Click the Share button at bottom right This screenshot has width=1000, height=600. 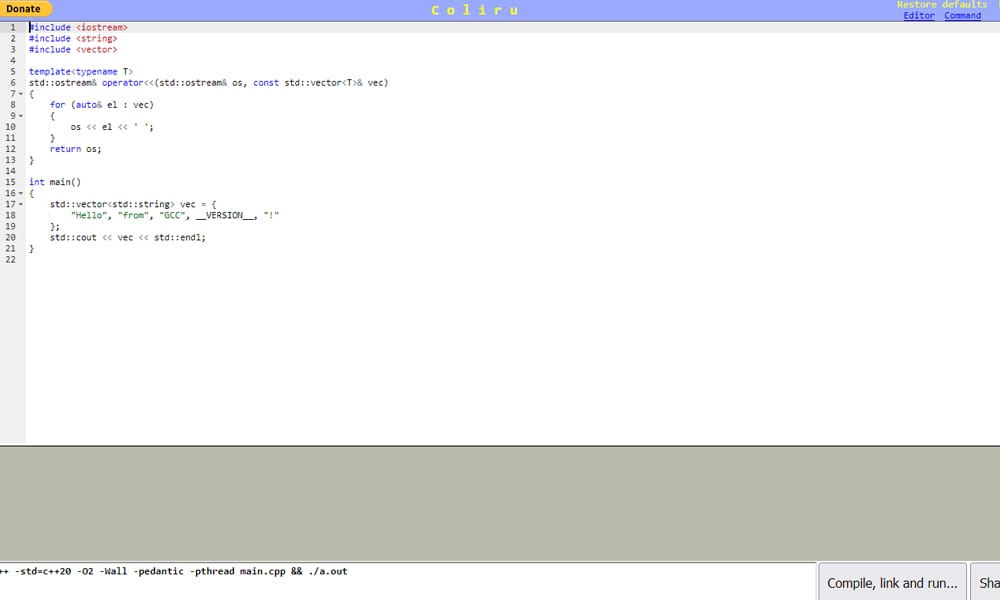point(988,583)
